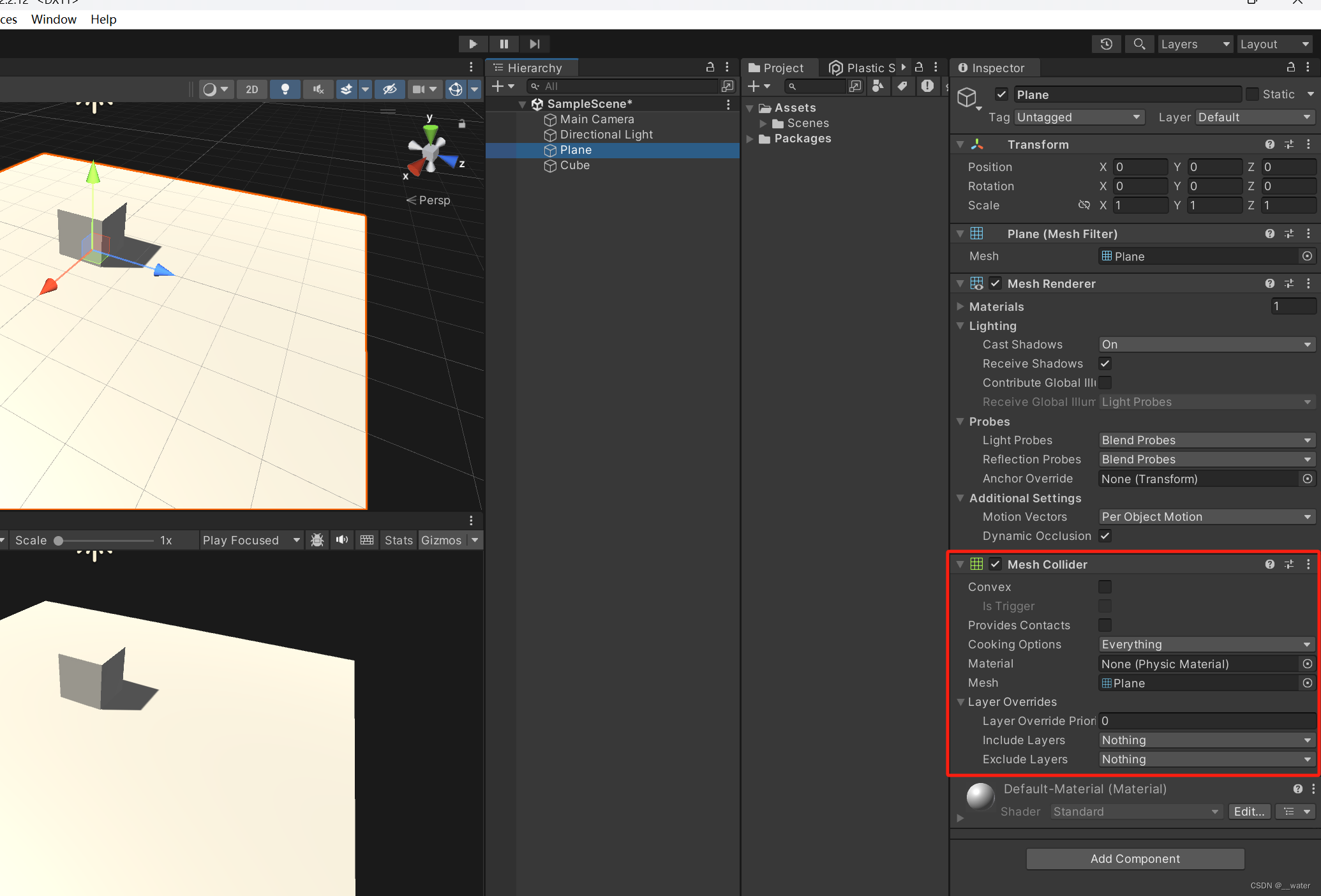Click Edit on Default-Material shader
The height and width of the screenshot is (896, 1321).
[1248, 811]
